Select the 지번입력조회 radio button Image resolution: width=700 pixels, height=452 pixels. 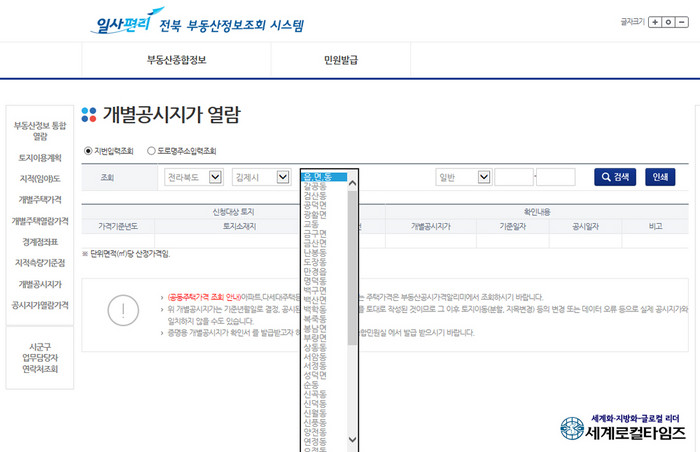coord(88,151)
